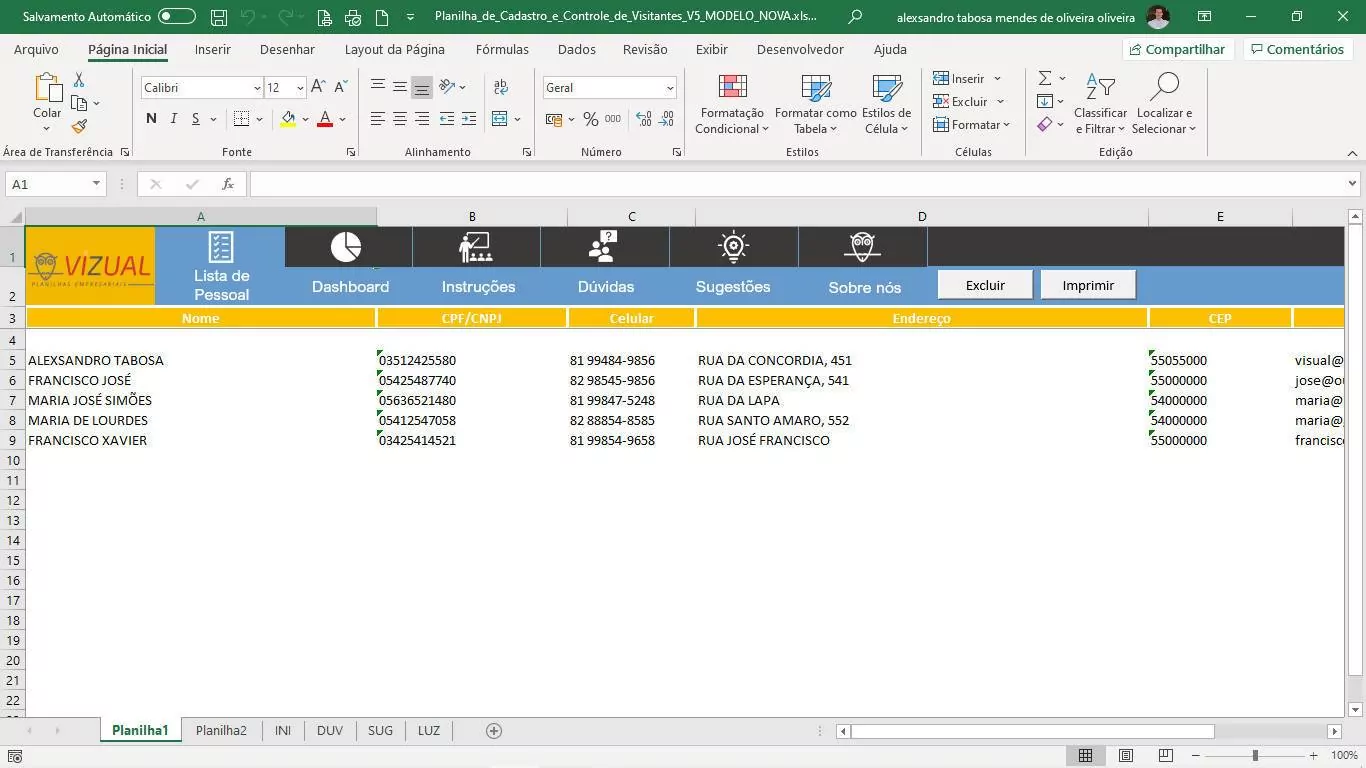
Task: Click the insert function fx icon
Action: coord(228,184)
